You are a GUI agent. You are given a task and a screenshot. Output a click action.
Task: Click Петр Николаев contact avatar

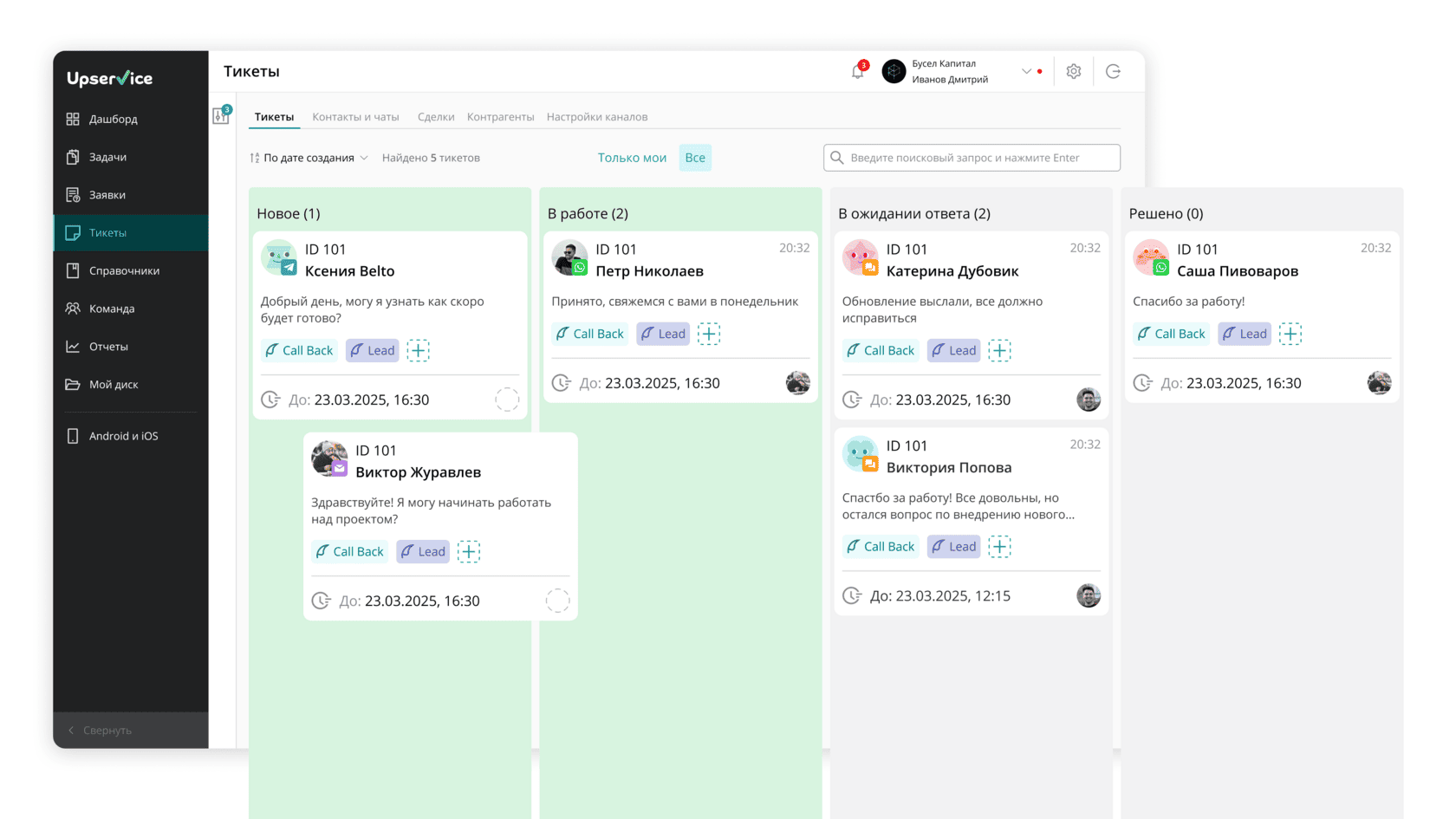point(570,258)
